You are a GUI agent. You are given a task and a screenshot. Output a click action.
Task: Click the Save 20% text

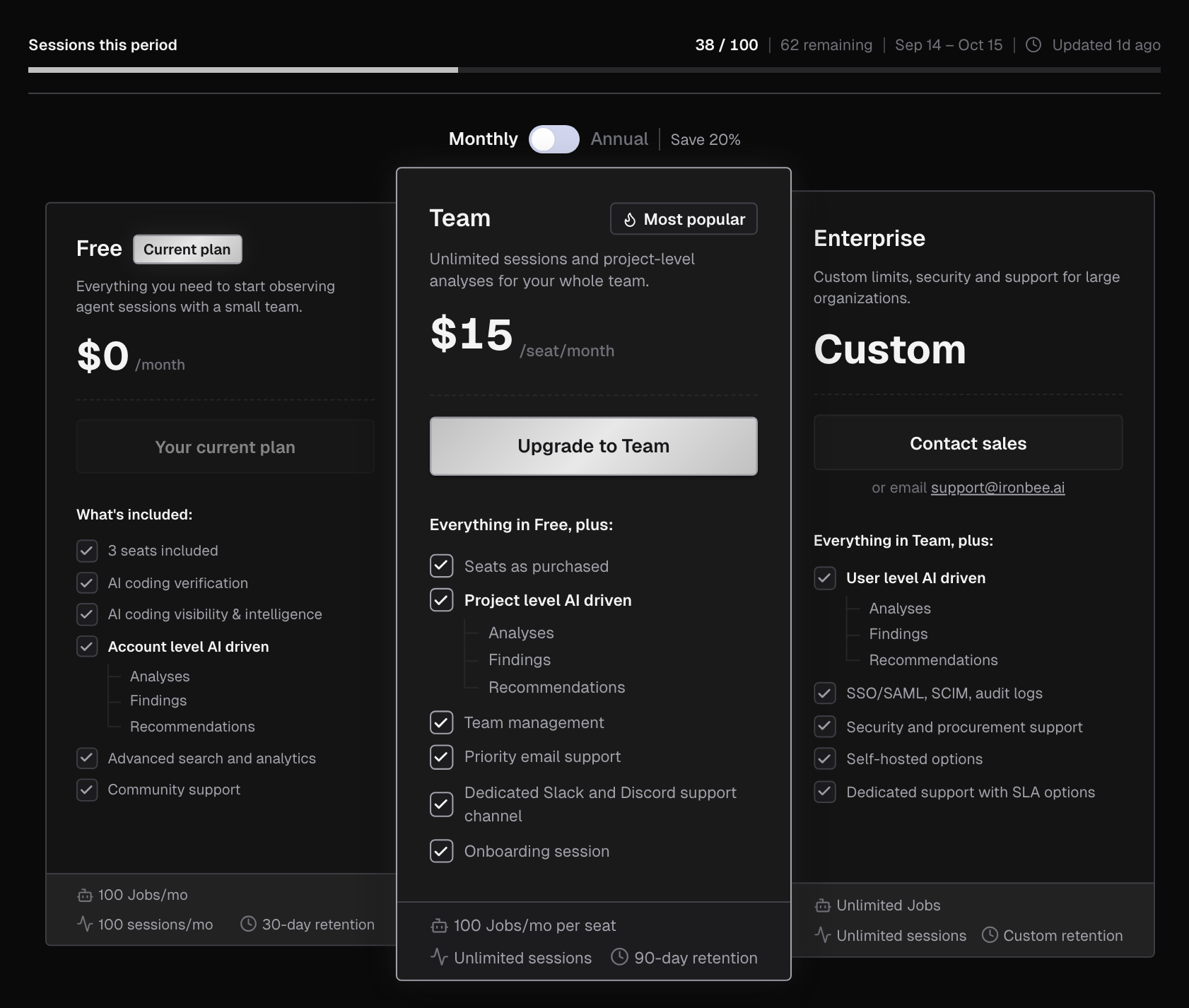coord(705,140)
